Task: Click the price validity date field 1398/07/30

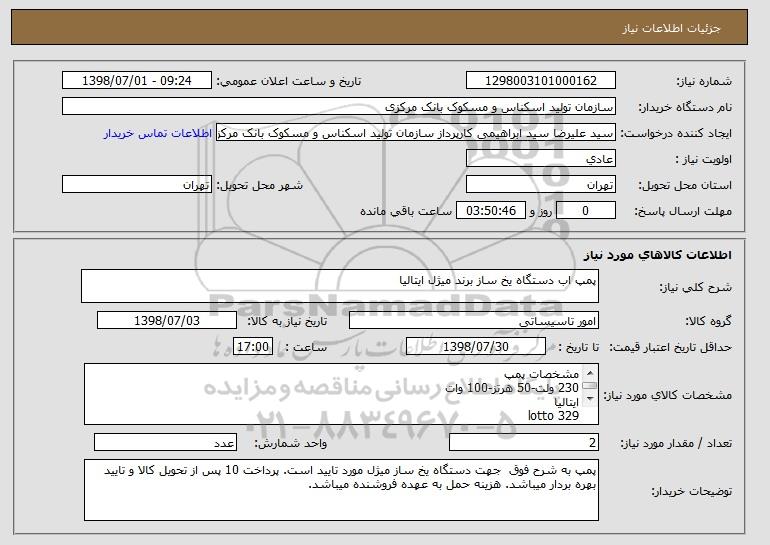Action: (476, 347)
